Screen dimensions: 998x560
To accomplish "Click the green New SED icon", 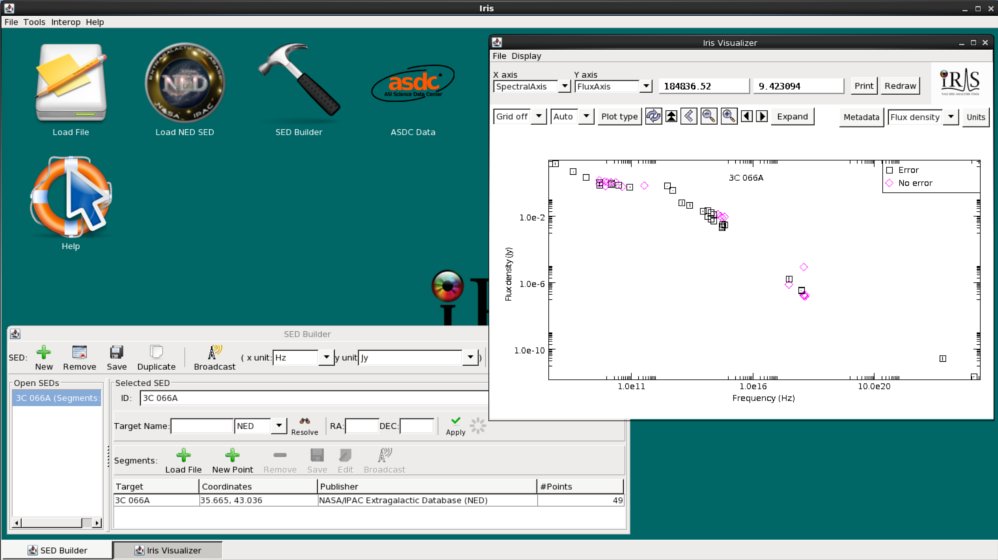I will click(x=44, y=353).
